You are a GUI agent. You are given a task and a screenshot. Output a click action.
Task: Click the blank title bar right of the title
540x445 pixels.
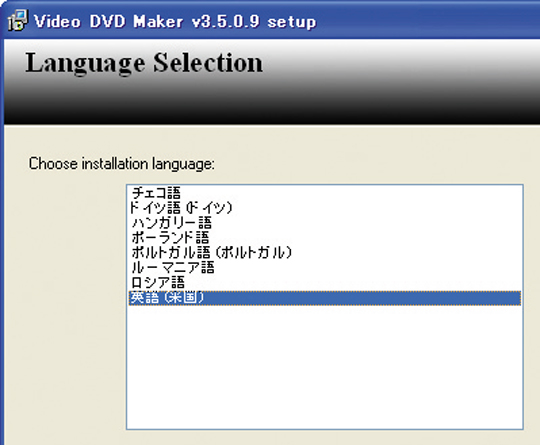(x=427, y=21)
